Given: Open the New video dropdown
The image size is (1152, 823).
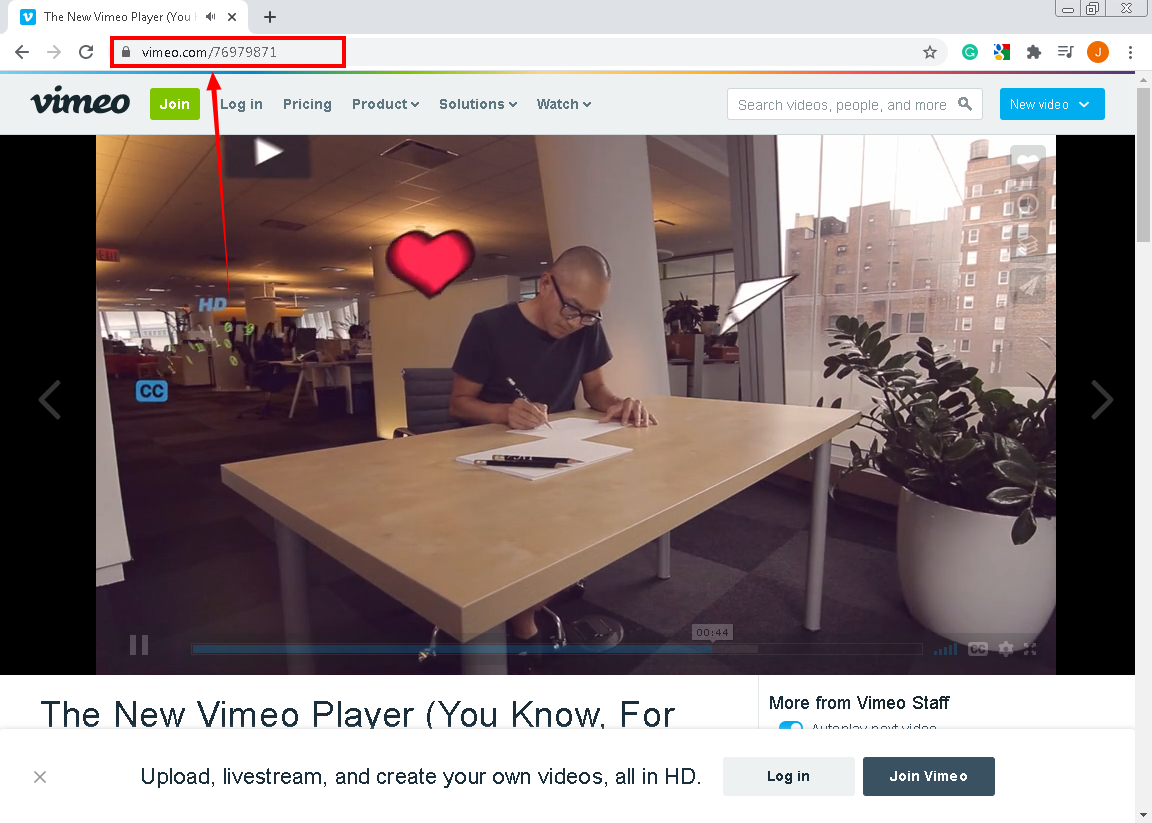Looking at the screenshot, I should point(1052,104).
